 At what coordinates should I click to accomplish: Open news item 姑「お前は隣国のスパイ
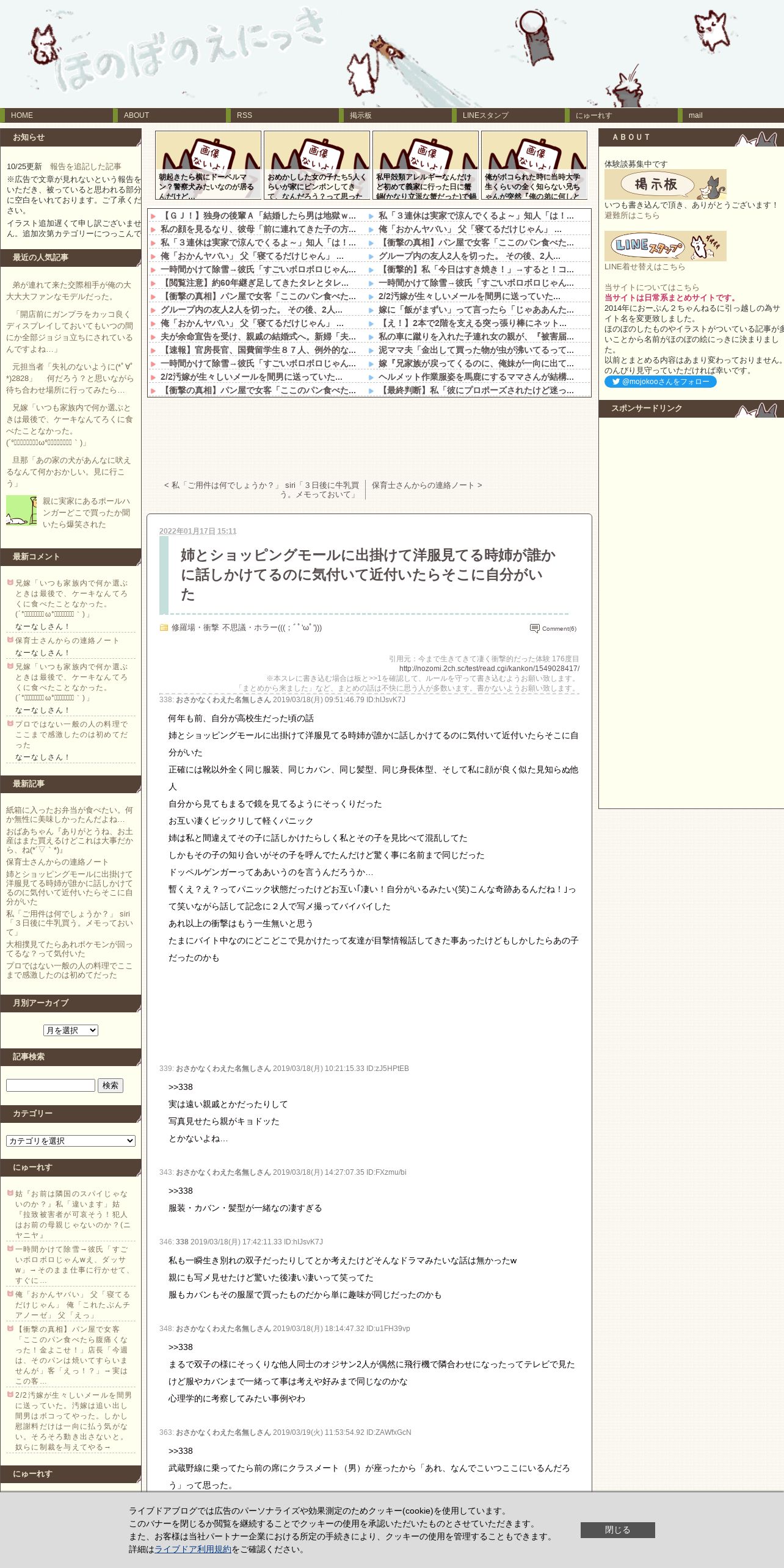[x=72, y=1215]
